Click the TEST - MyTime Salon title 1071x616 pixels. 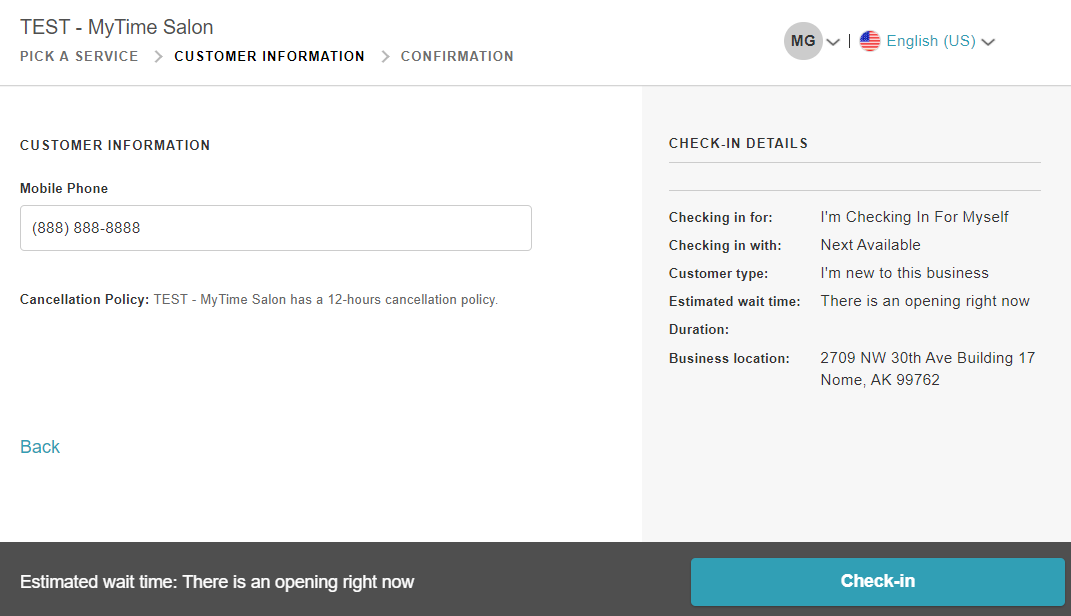[117, 27]
